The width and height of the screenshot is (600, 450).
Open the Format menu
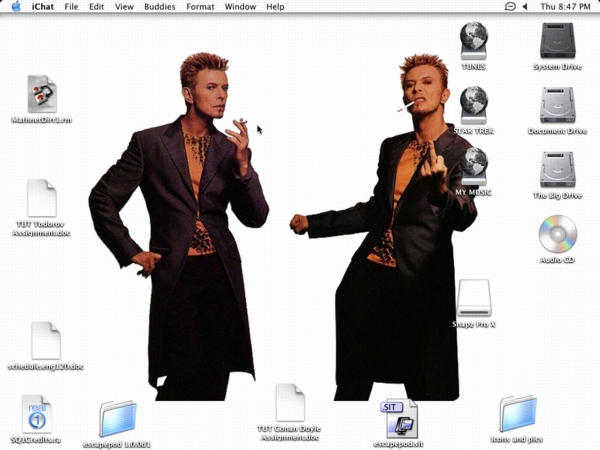click(x=200, y=7)
